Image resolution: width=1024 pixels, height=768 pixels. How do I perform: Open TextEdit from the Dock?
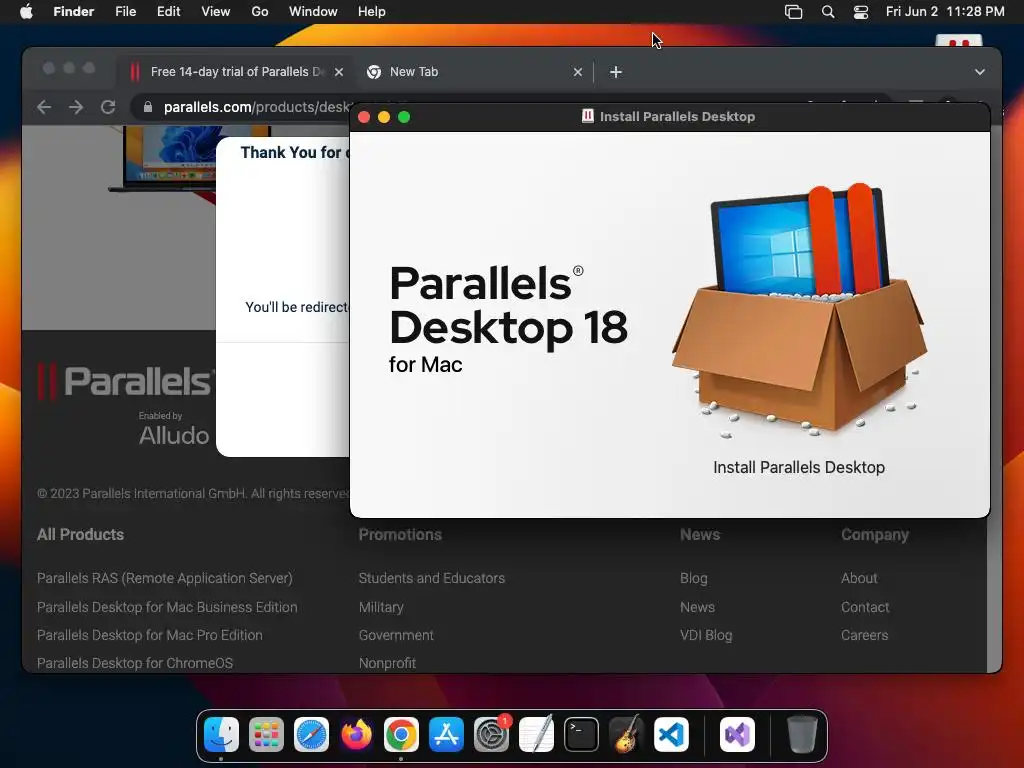536,735
